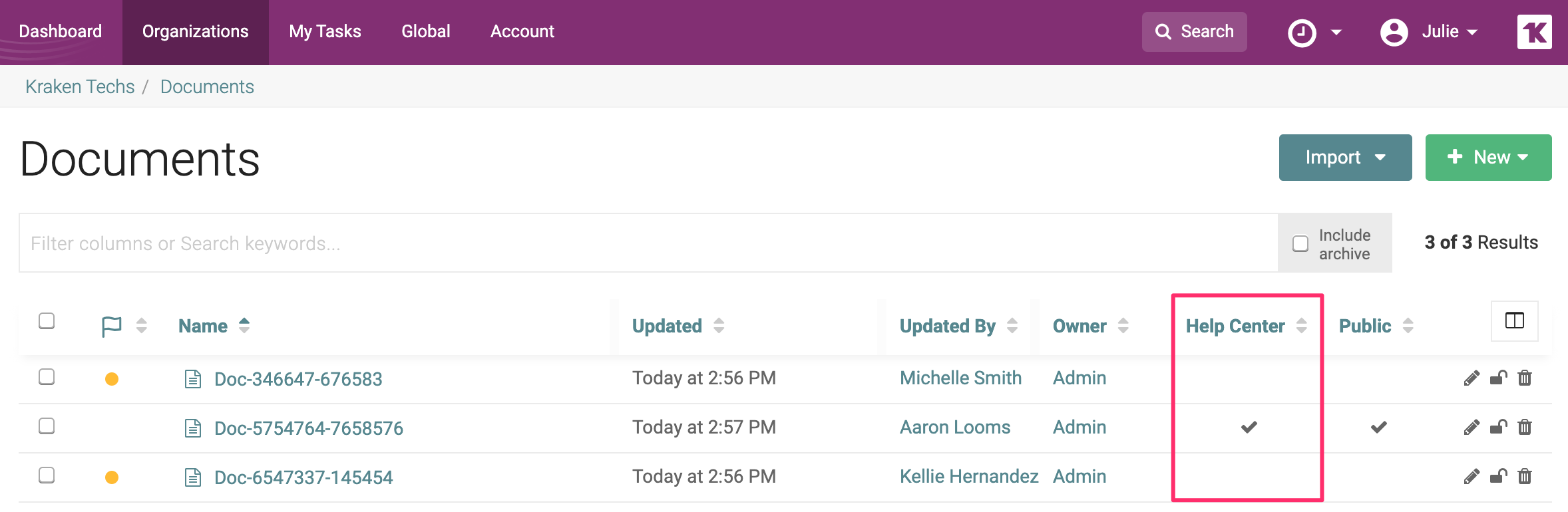Screen dimensions: 1568x512
Task: Click the edit pencil for Doc-6547337-145454
Action: click(1471, 476)
